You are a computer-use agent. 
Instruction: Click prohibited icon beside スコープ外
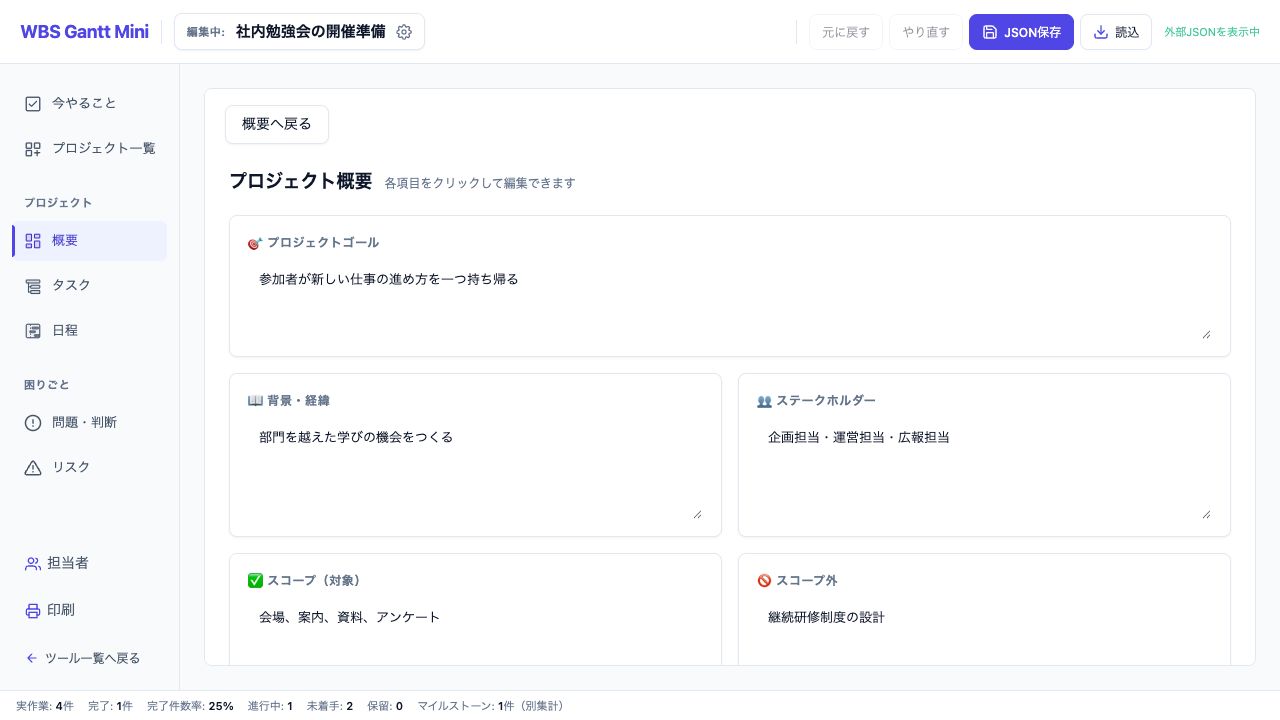pyautogui.click(x=764, y=581)
